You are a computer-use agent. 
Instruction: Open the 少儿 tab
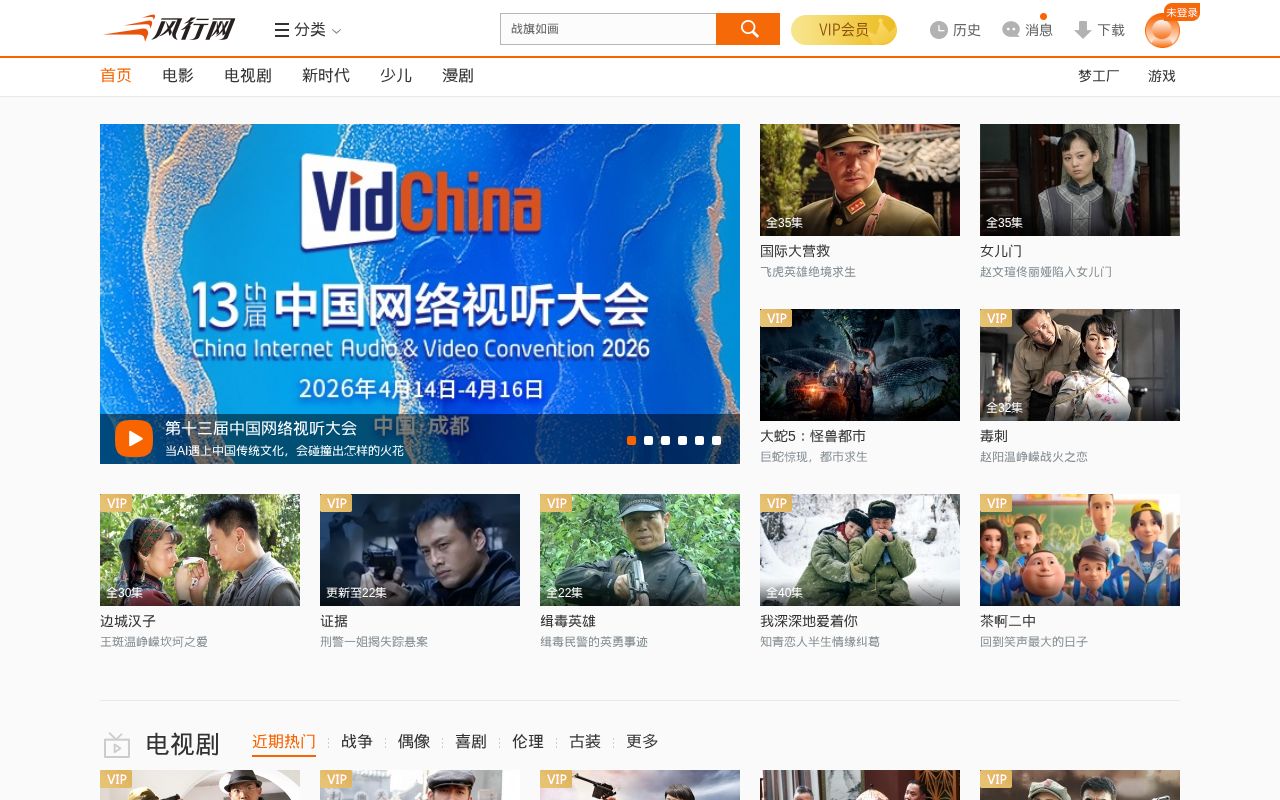tap(396, 75)
